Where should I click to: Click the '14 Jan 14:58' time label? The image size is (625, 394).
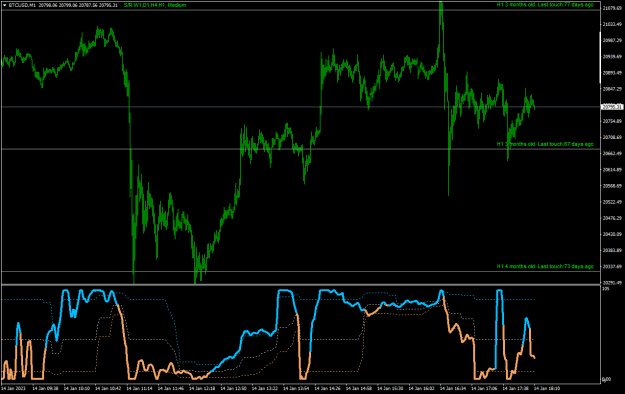coord(359,388)
